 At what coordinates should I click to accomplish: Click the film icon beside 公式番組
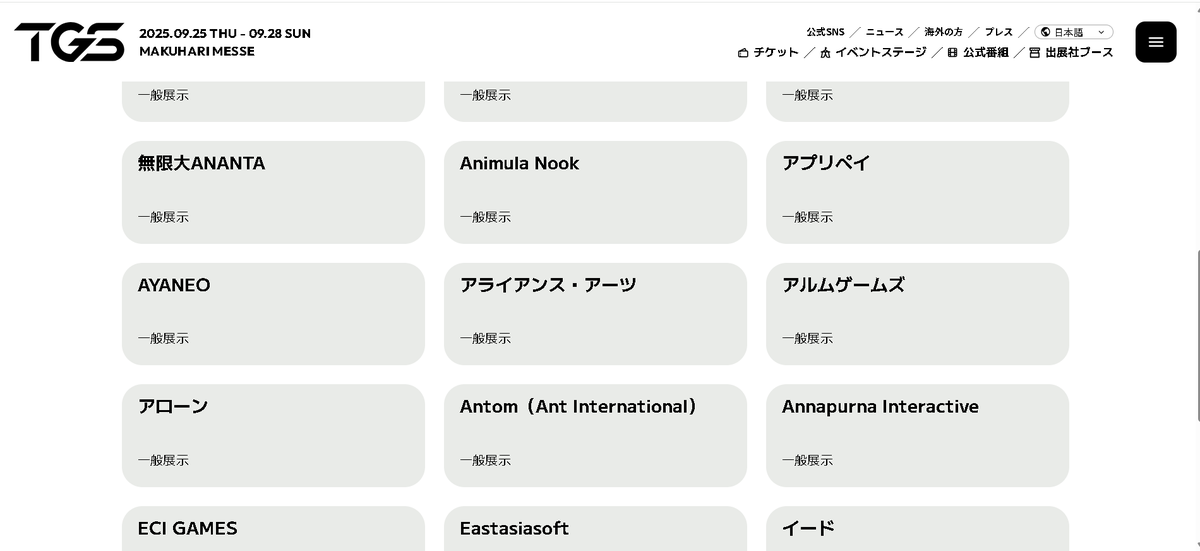(953, 53)
